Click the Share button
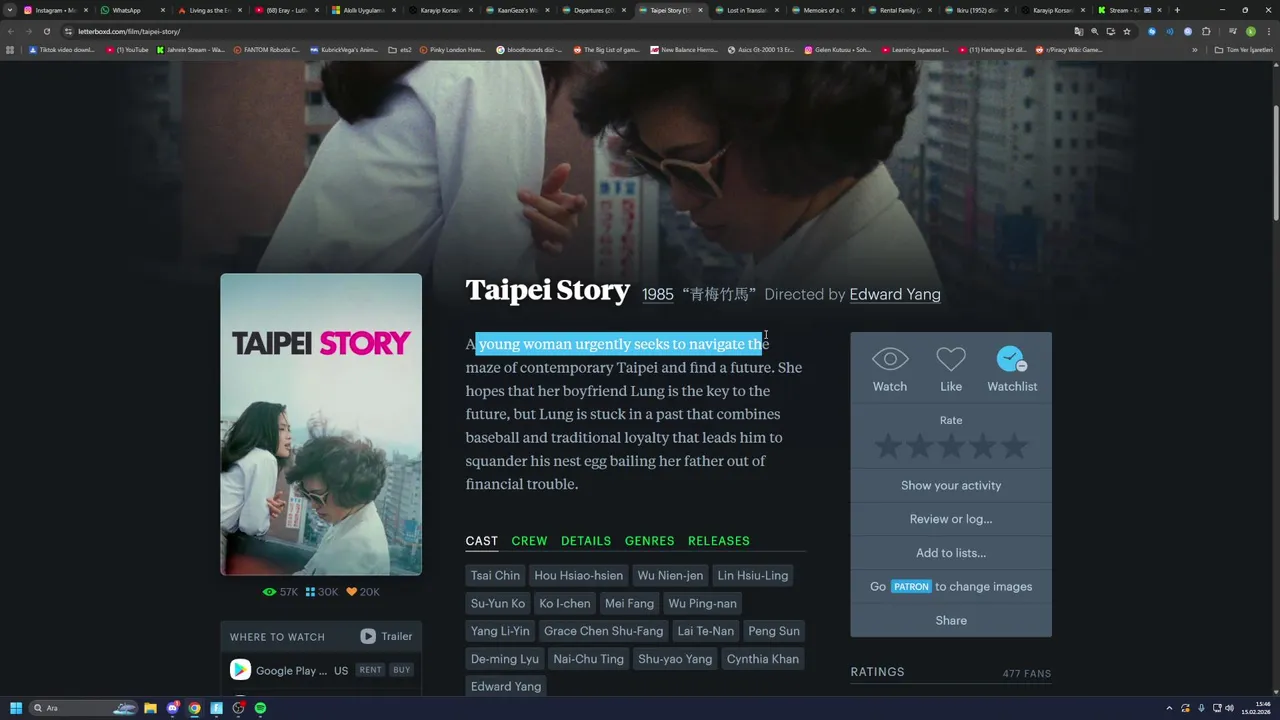The image size is (1280, 720). [x=951, y=620]
